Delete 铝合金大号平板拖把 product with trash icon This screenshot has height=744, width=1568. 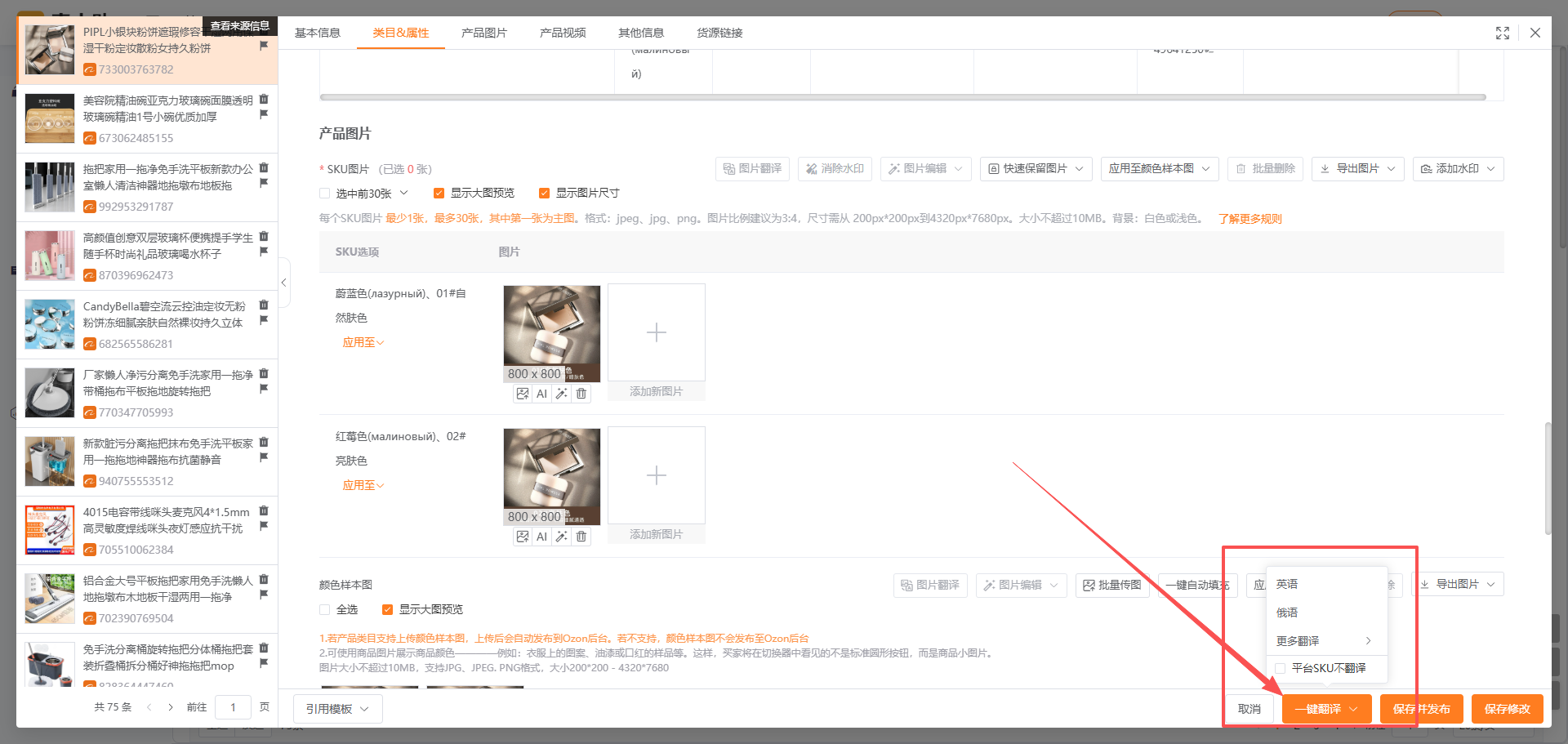pos(264,579)
